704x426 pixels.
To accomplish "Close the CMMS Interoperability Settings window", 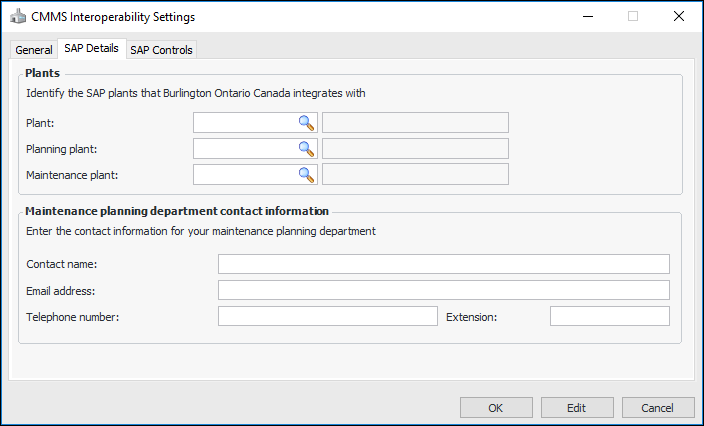I will [679, 17].
